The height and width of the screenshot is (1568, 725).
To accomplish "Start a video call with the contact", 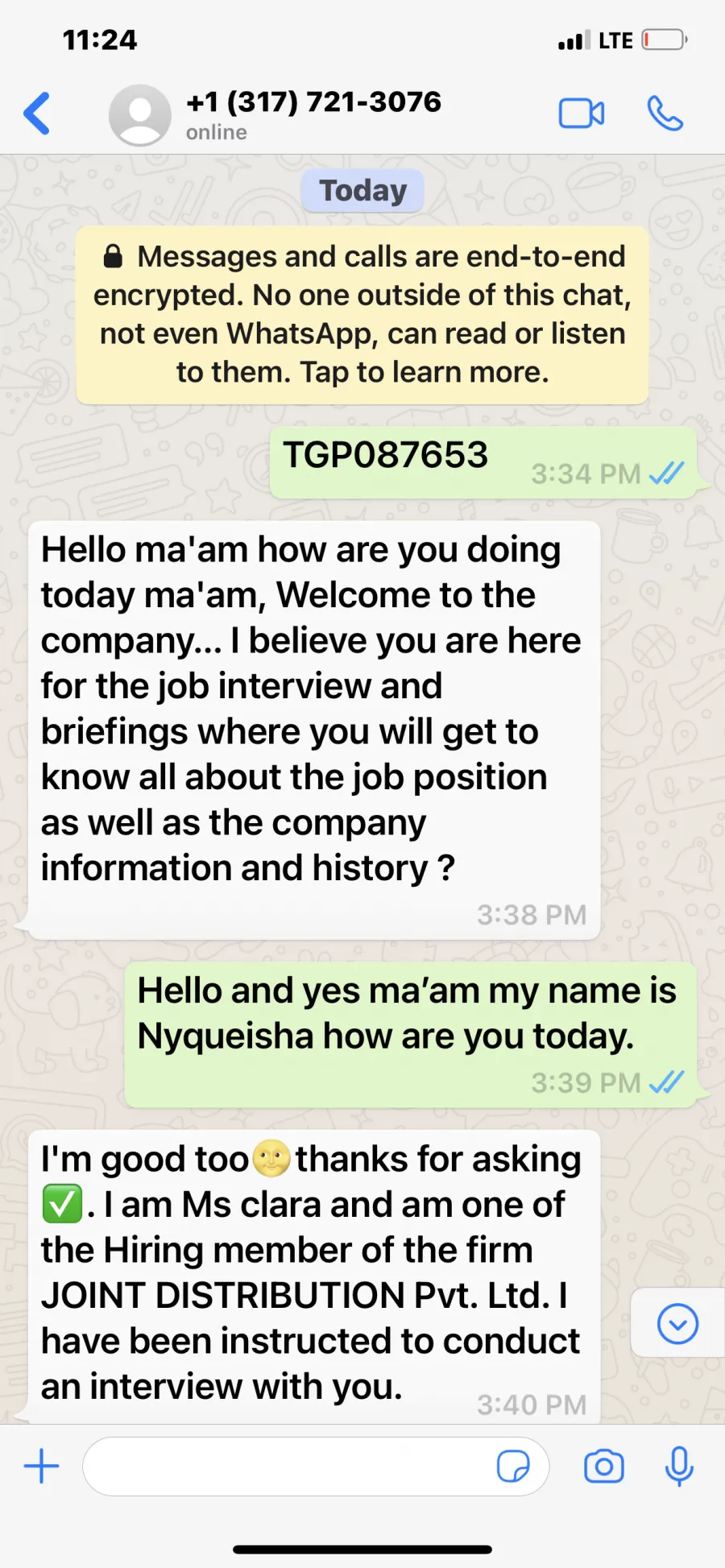I will click(x=582, y=114).
